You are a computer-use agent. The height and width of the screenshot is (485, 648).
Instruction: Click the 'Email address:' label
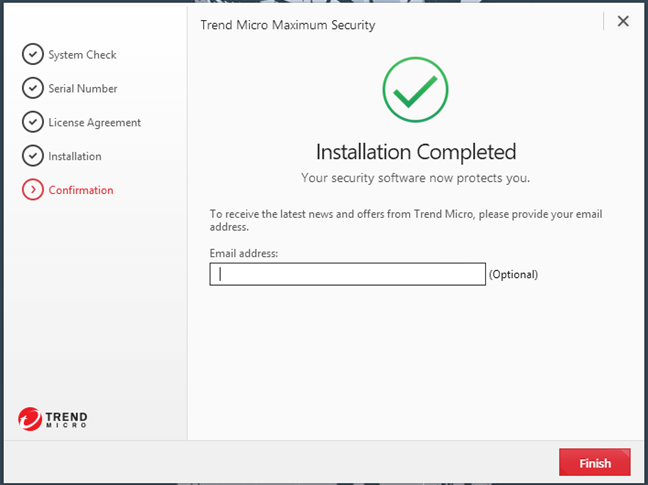[x=244, y=253]
